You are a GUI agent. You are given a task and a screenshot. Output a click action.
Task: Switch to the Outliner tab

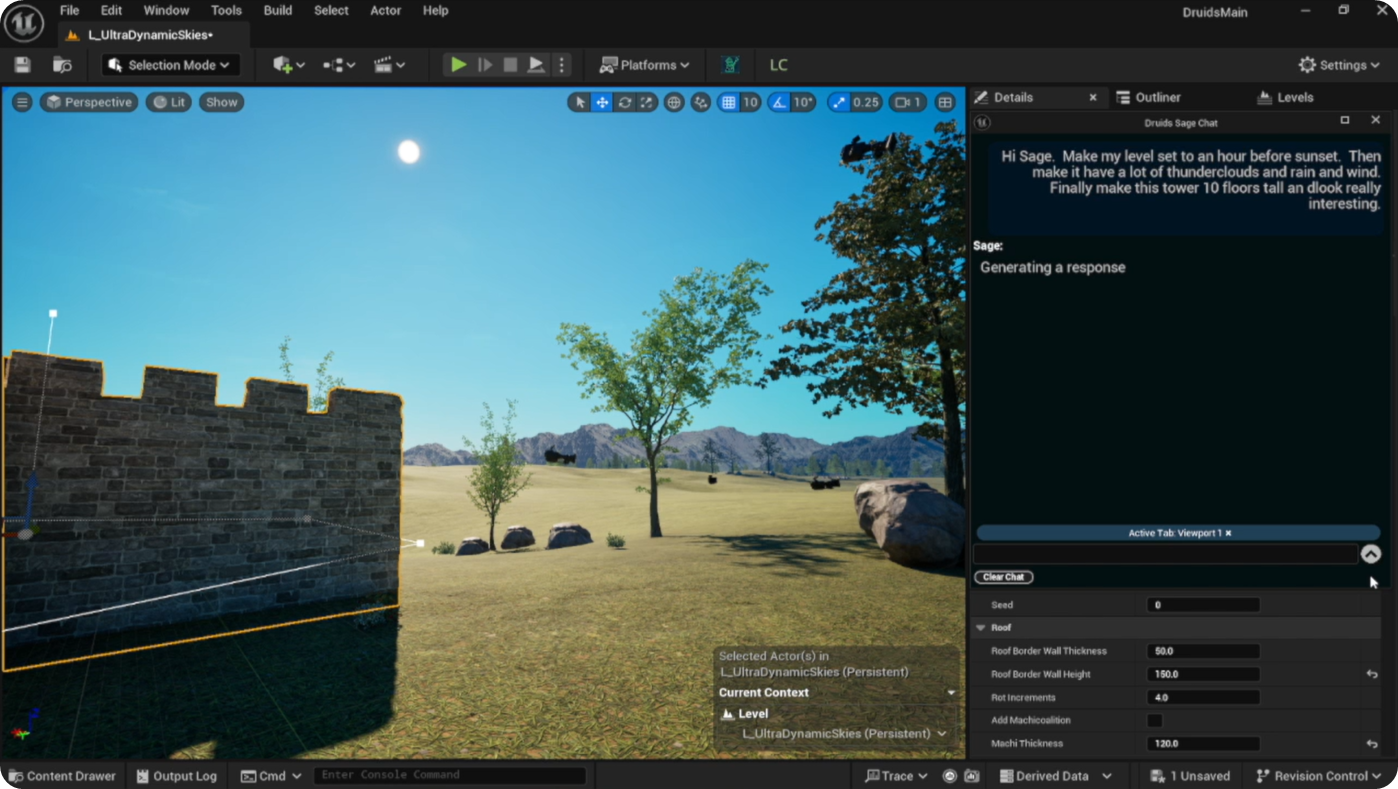coord(1157,96)
